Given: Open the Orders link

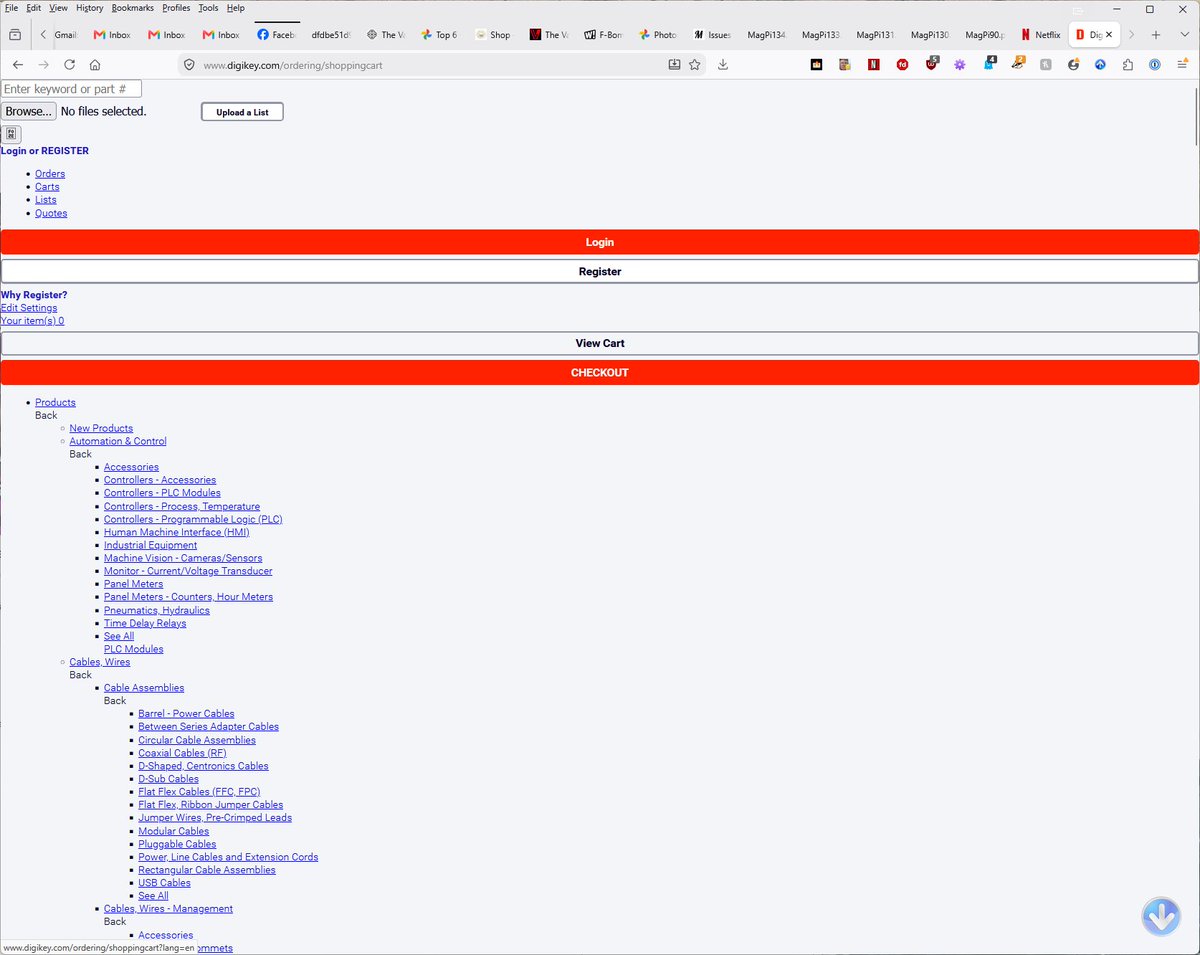Looking at the screenshot, I should point(50,174).
